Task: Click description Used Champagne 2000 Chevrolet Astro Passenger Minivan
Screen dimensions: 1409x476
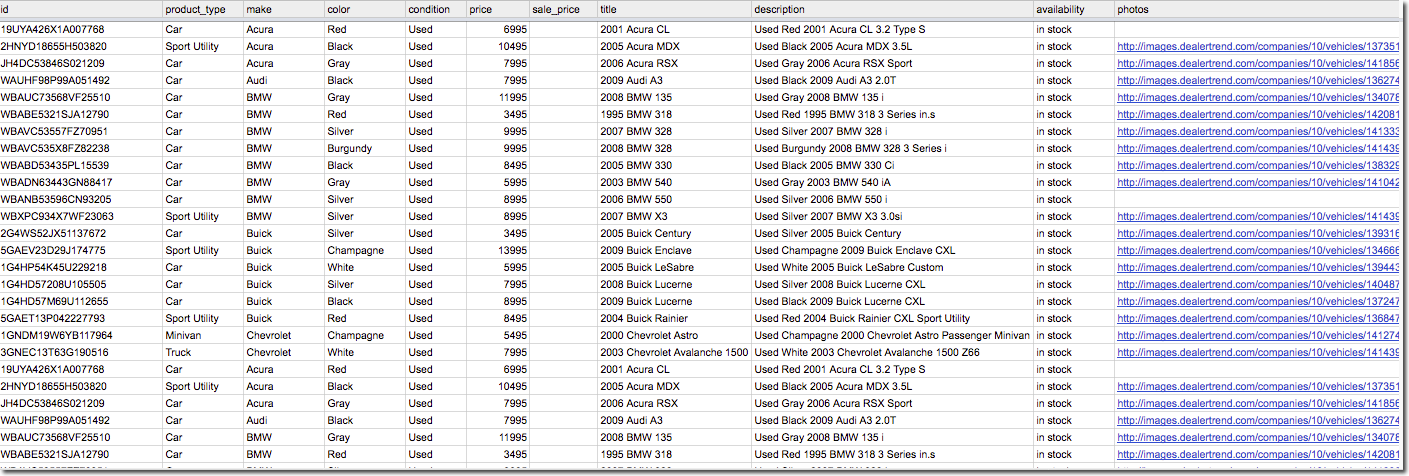Action: click(x=892, y=335)
